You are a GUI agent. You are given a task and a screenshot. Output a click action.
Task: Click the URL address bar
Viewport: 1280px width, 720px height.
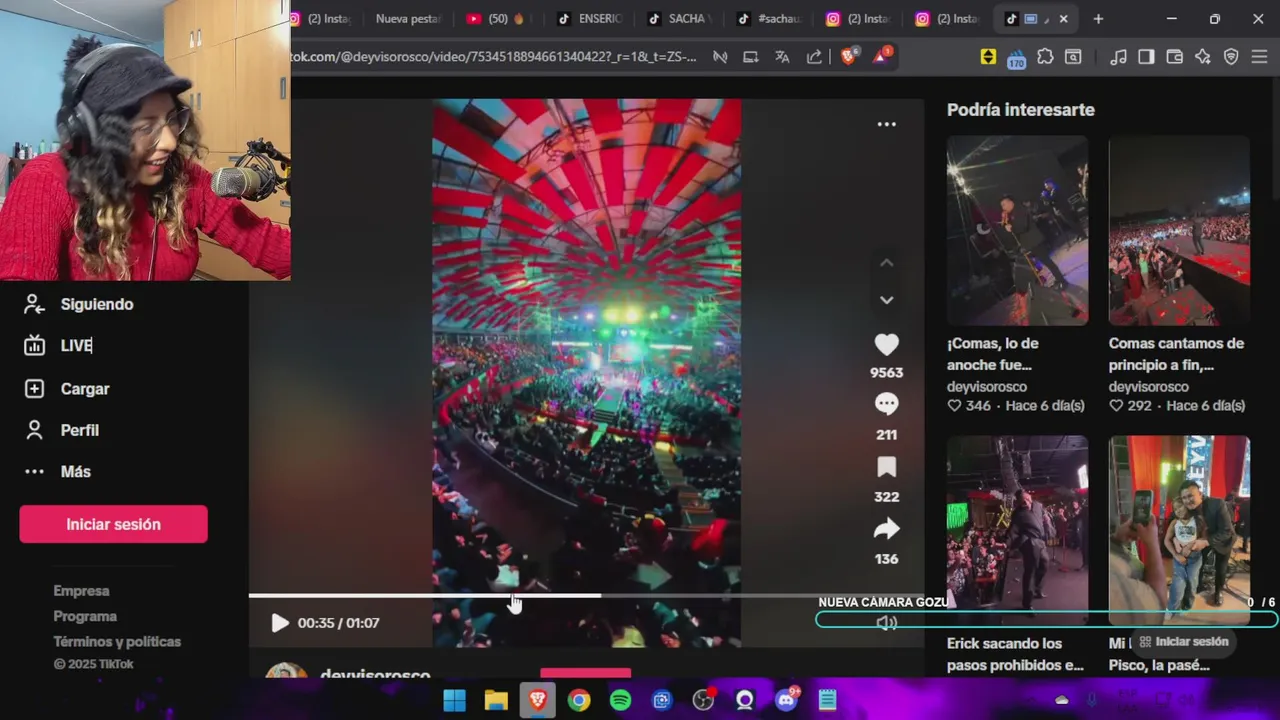point(494,57)
